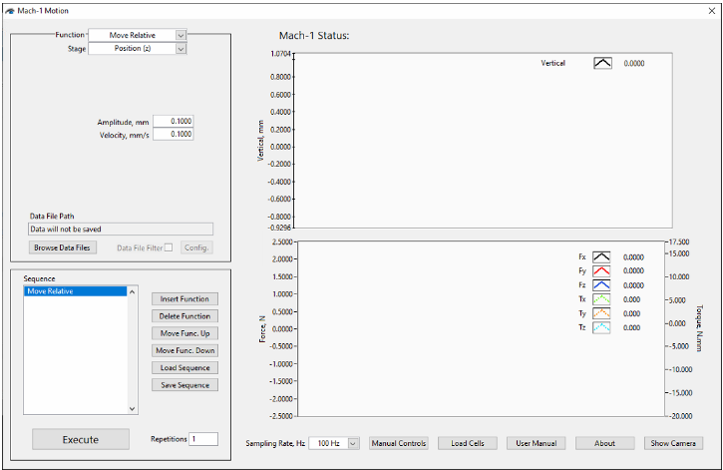Click the Force axis top value 2.5000
Image resolution: width=723 pixels, height=470 pixels.
pos(282,242)
